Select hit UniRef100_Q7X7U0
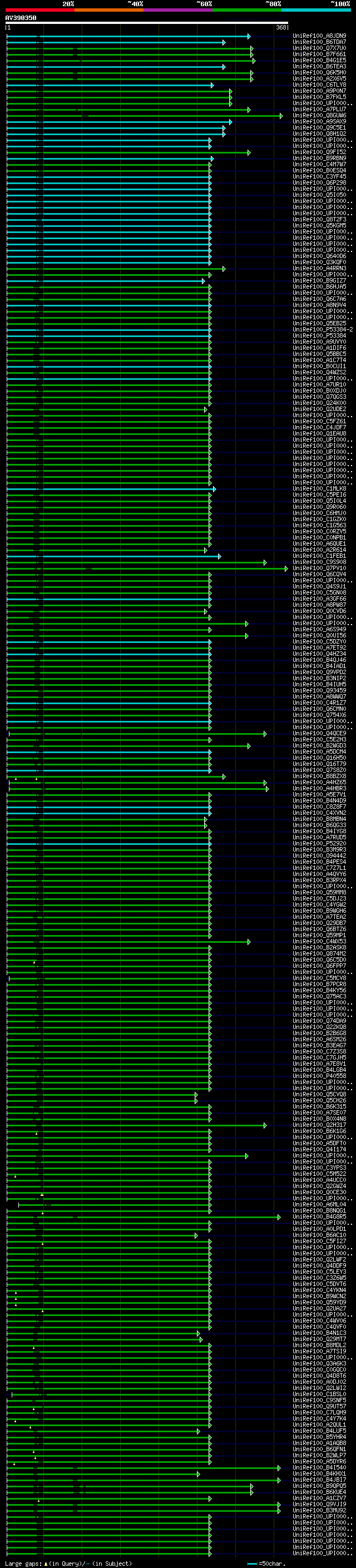This screenshot has width=356, height=1568. (319, 48)
